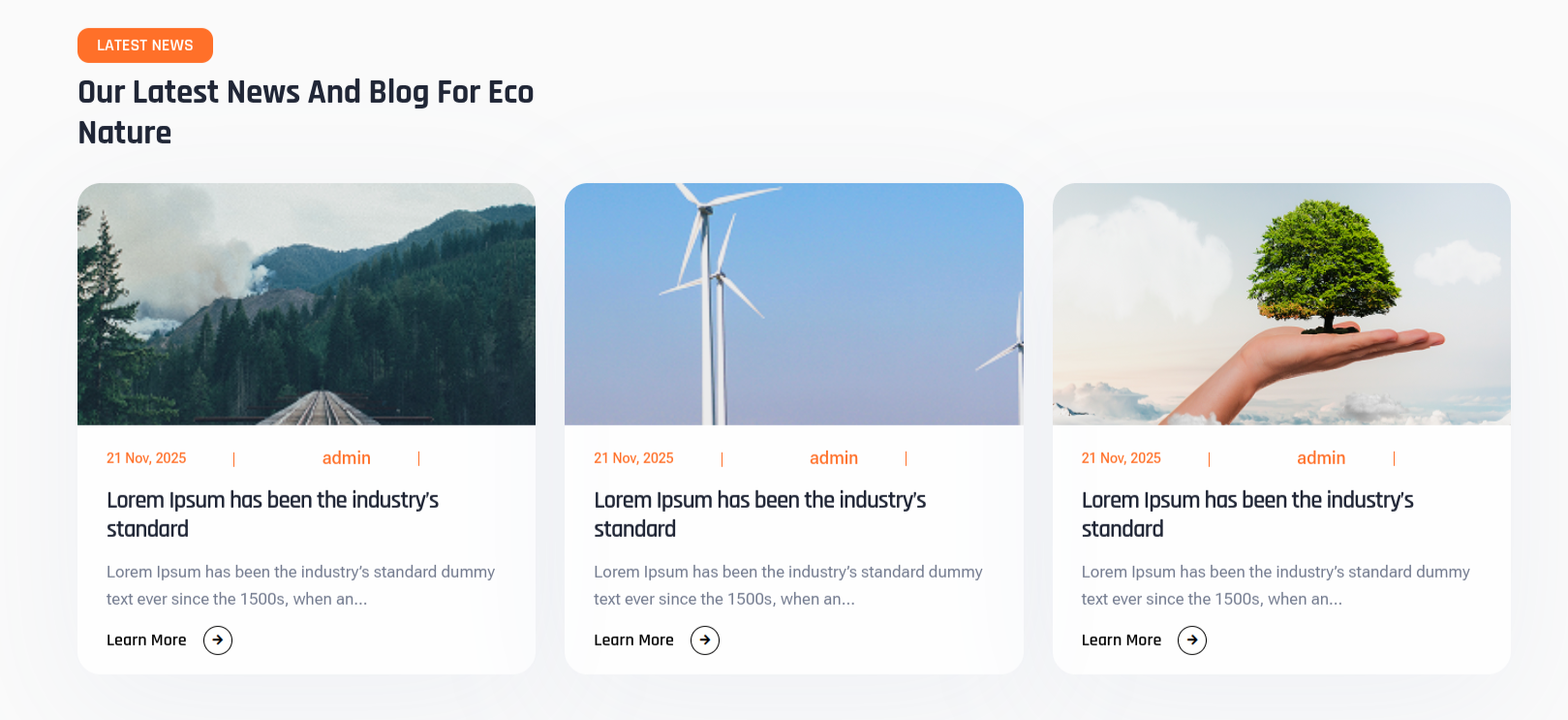Select admin author in first card
Image resolution: width=1568 pixels, height=720 pixels.
pos(347,458)
